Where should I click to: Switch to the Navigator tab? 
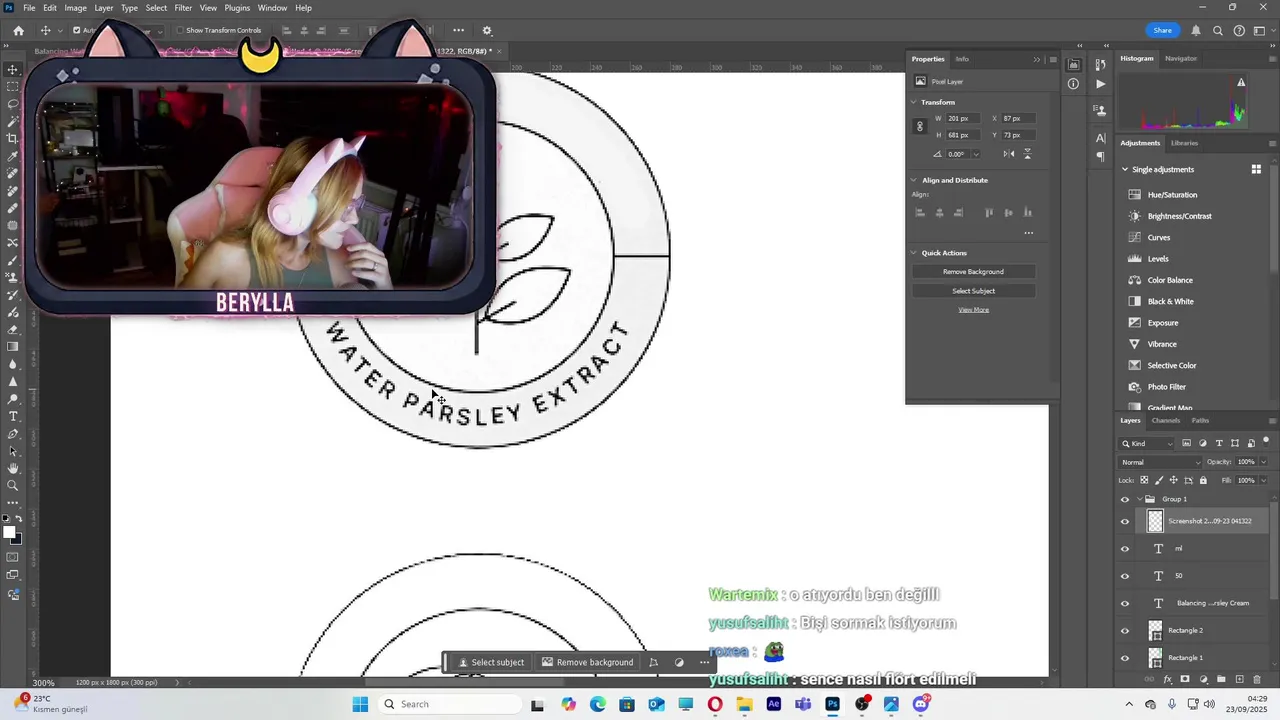coord(1180,58)
